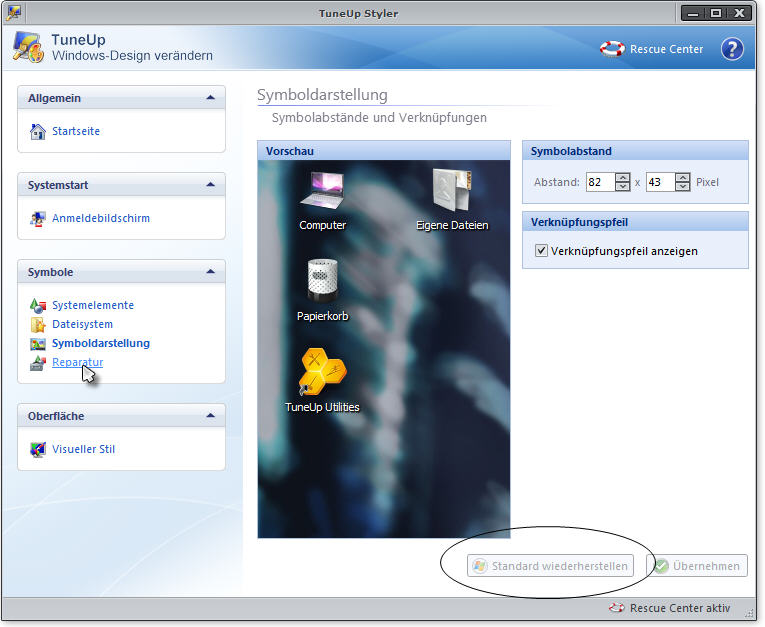Click the TuneUp Utilities label in preview
The height and width of the screenshot is (627, 765).
point(322,406)
